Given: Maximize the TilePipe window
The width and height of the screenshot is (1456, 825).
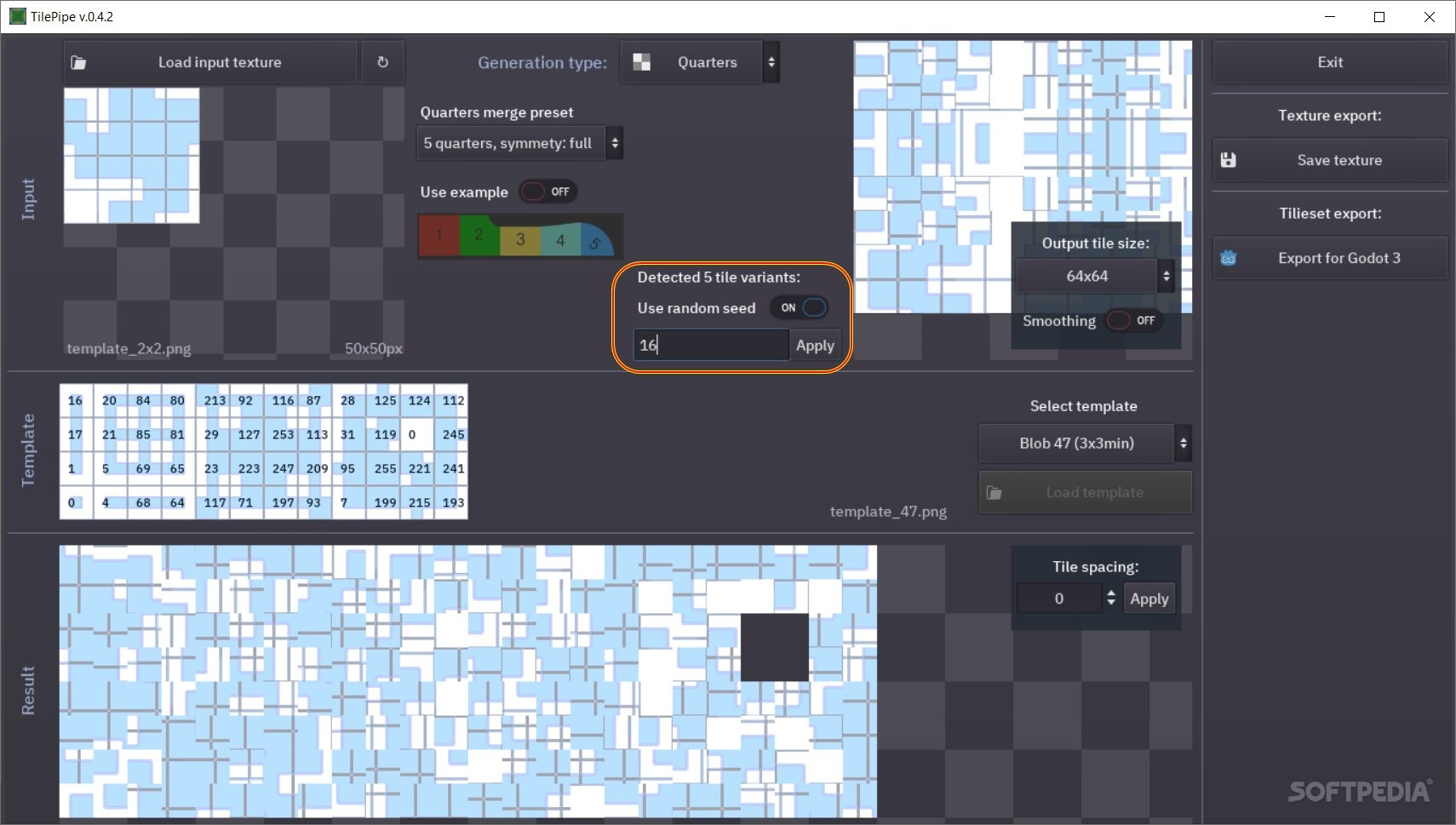Looking at the screenshot, I should (x=1379, y=16).
